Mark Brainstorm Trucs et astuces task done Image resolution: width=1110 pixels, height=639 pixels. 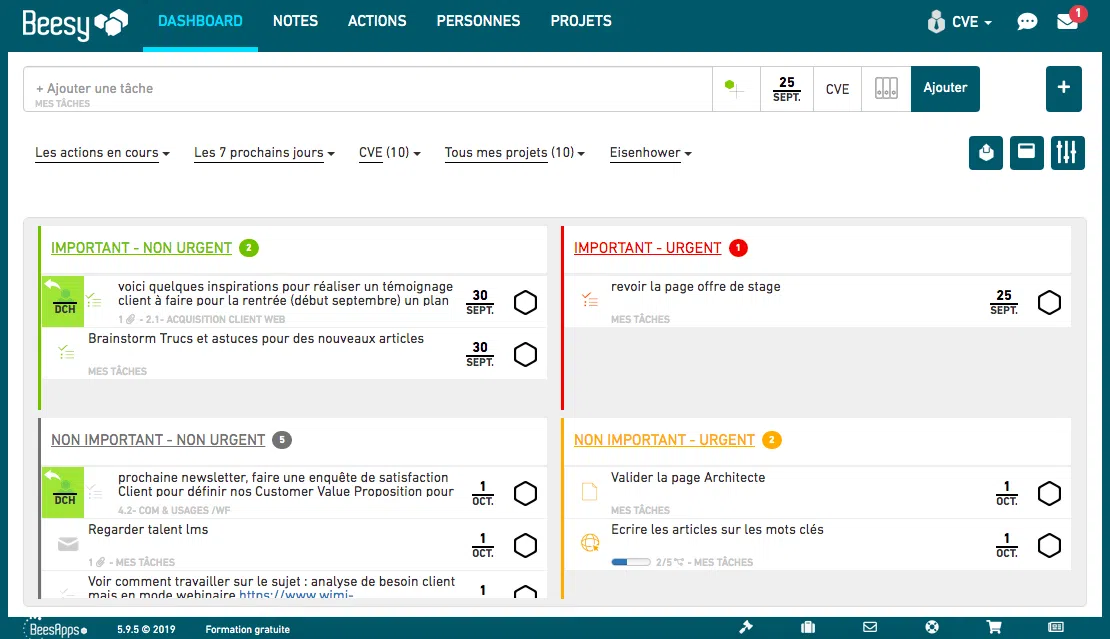525,355
